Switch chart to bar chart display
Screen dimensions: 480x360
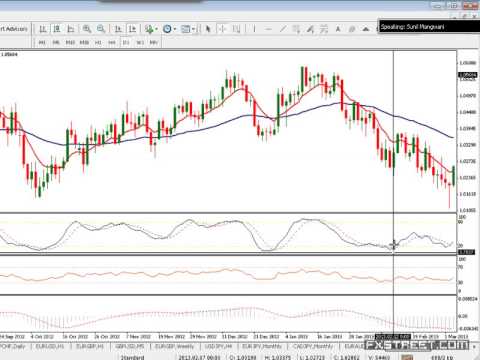pos(43,29)
